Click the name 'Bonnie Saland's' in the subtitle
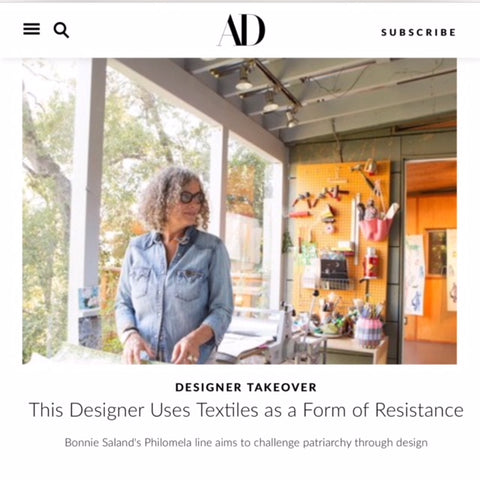The height and width of the screenshot is (480, 480). point(103,443)
